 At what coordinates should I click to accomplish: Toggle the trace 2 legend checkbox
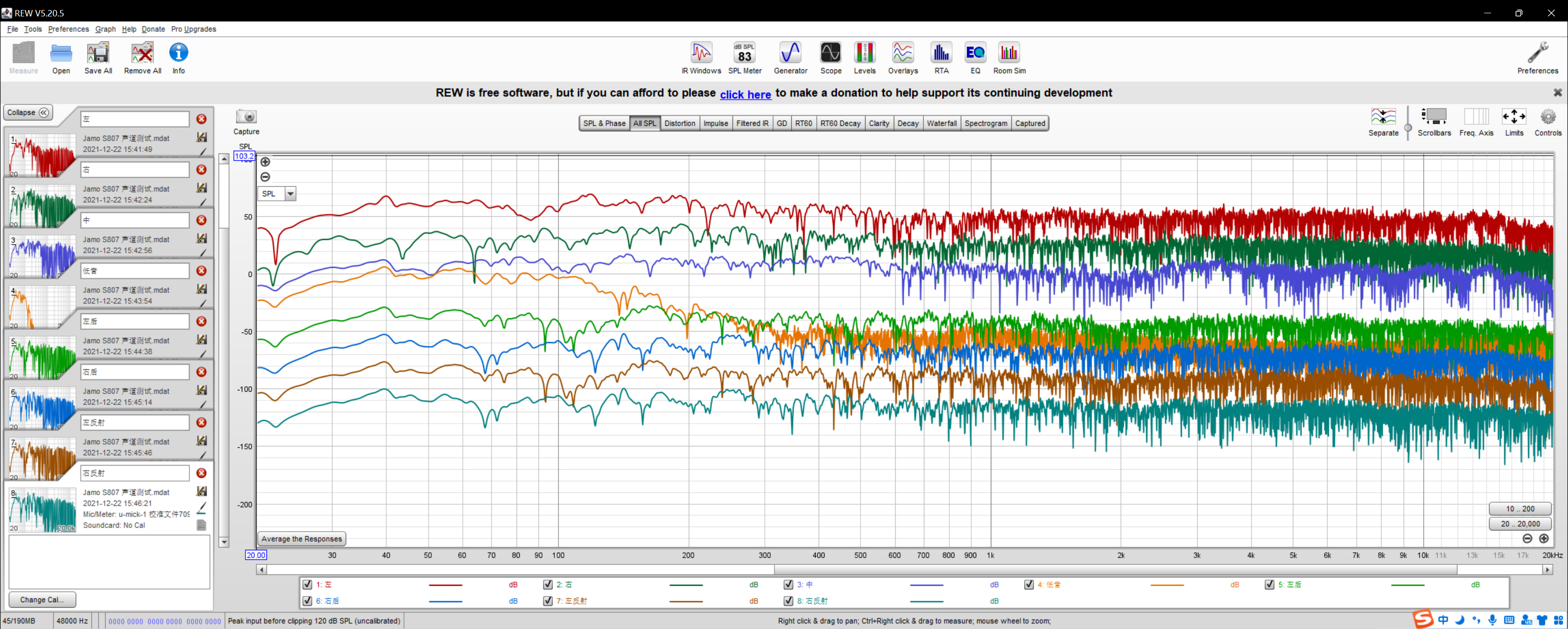(x=548, y=585)
